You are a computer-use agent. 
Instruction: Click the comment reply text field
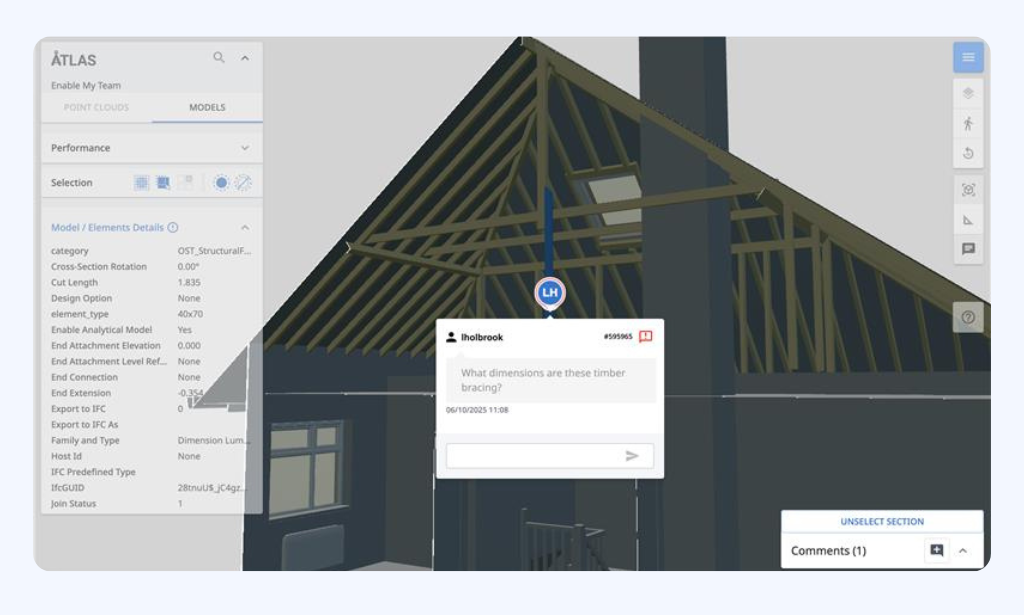pos(535,456)
